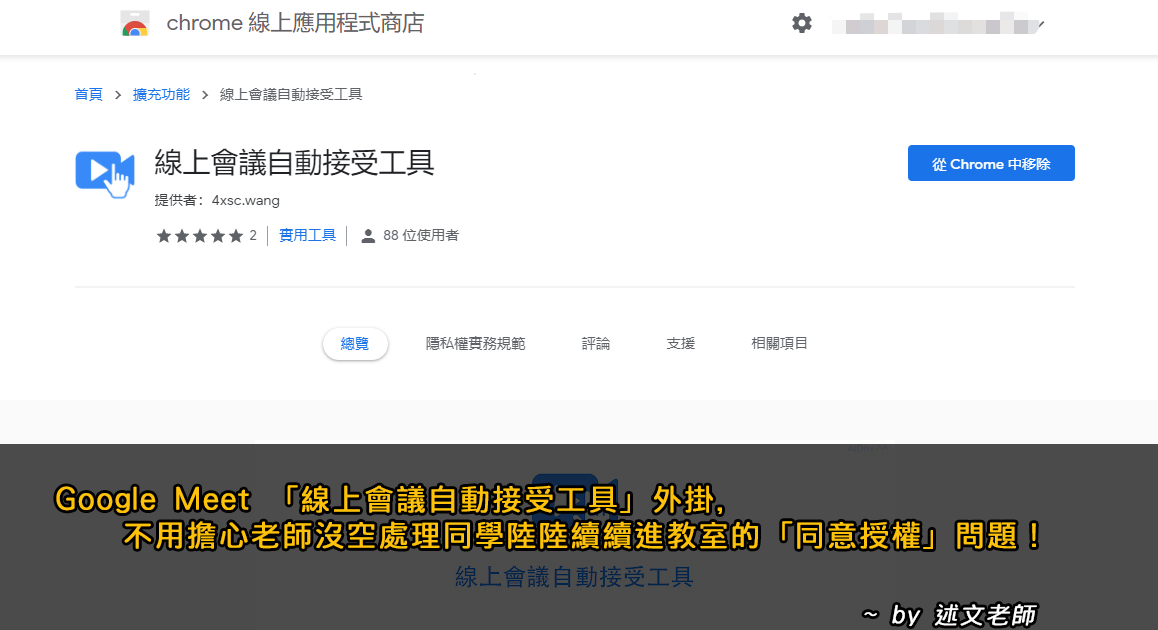Click the 線上會議自動接受工具 preview image caption
1158x630 pixels.
574,577
